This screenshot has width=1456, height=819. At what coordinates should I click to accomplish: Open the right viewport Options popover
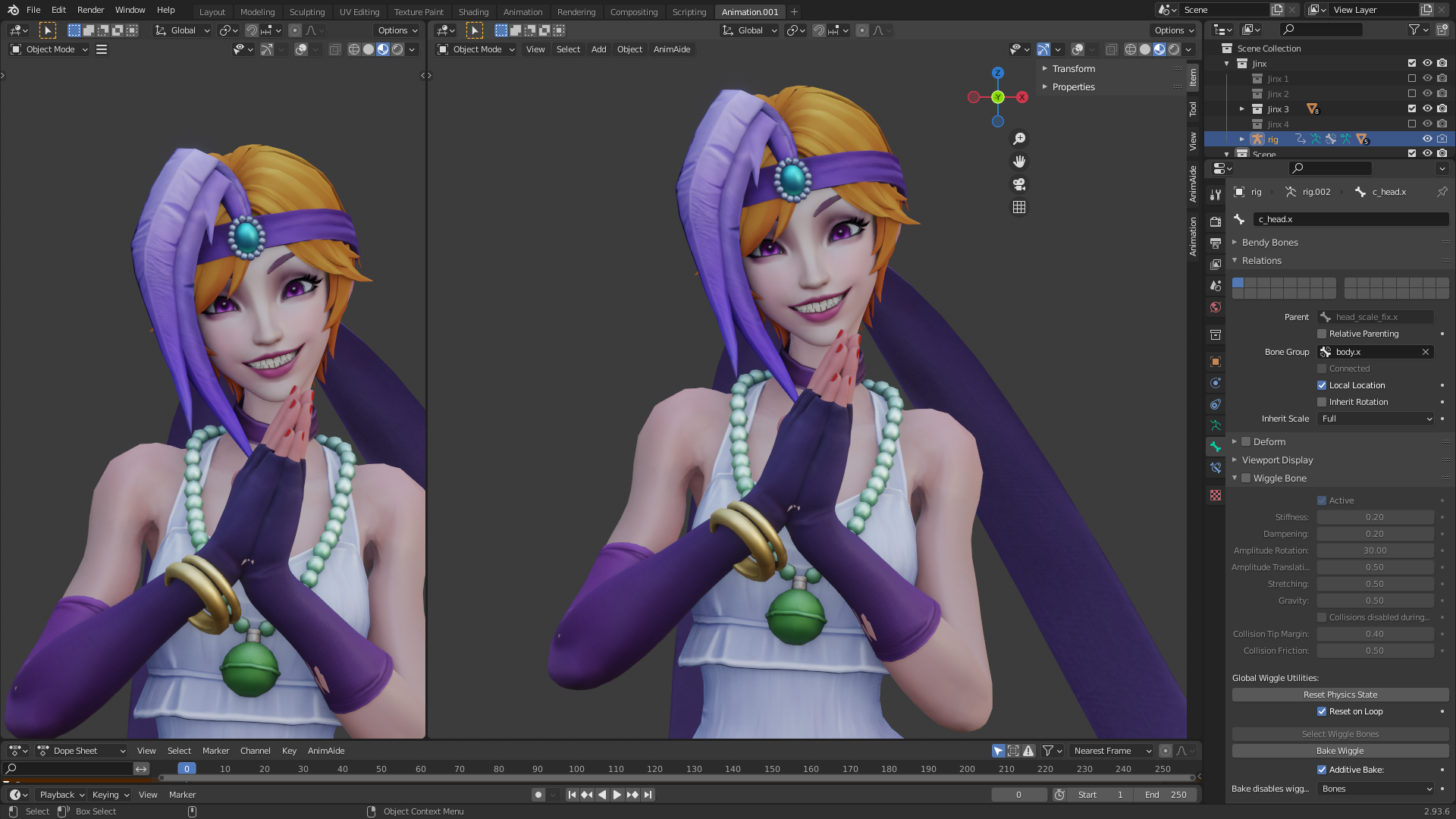coord(1173,30)
